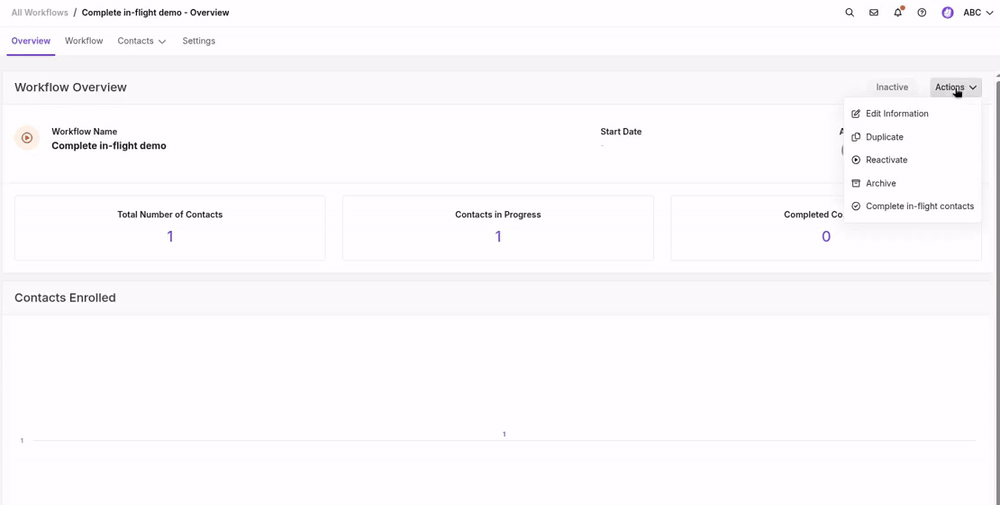Go to All Workflows breadcrumb link

40,13
